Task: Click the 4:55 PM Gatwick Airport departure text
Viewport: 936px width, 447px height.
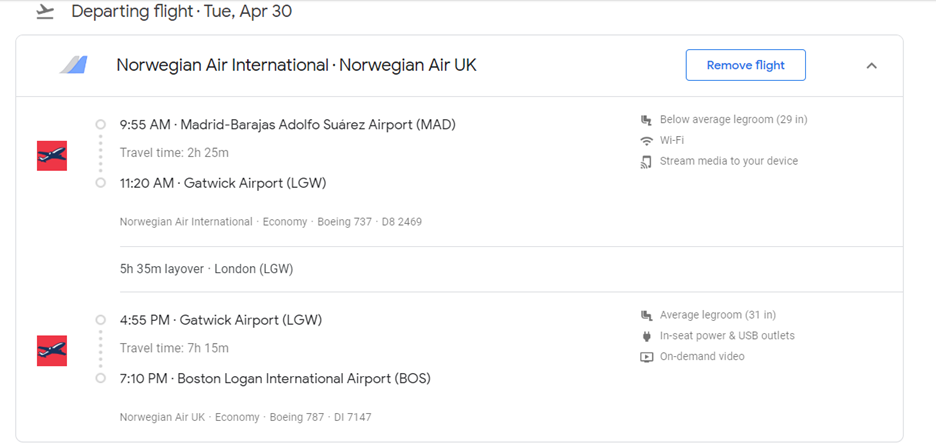Action: coord(220,320)
